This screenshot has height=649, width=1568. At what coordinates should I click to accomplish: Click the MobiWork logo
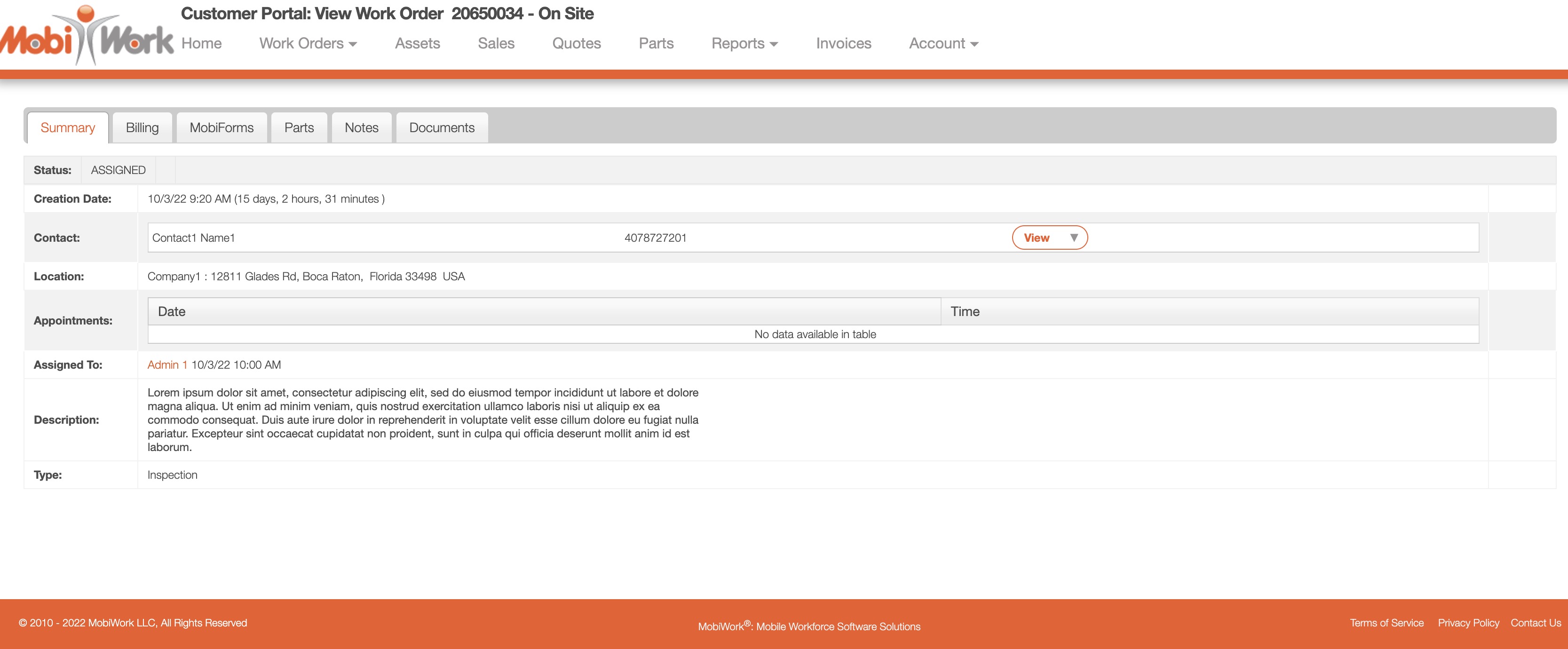[x=87, y=38]
